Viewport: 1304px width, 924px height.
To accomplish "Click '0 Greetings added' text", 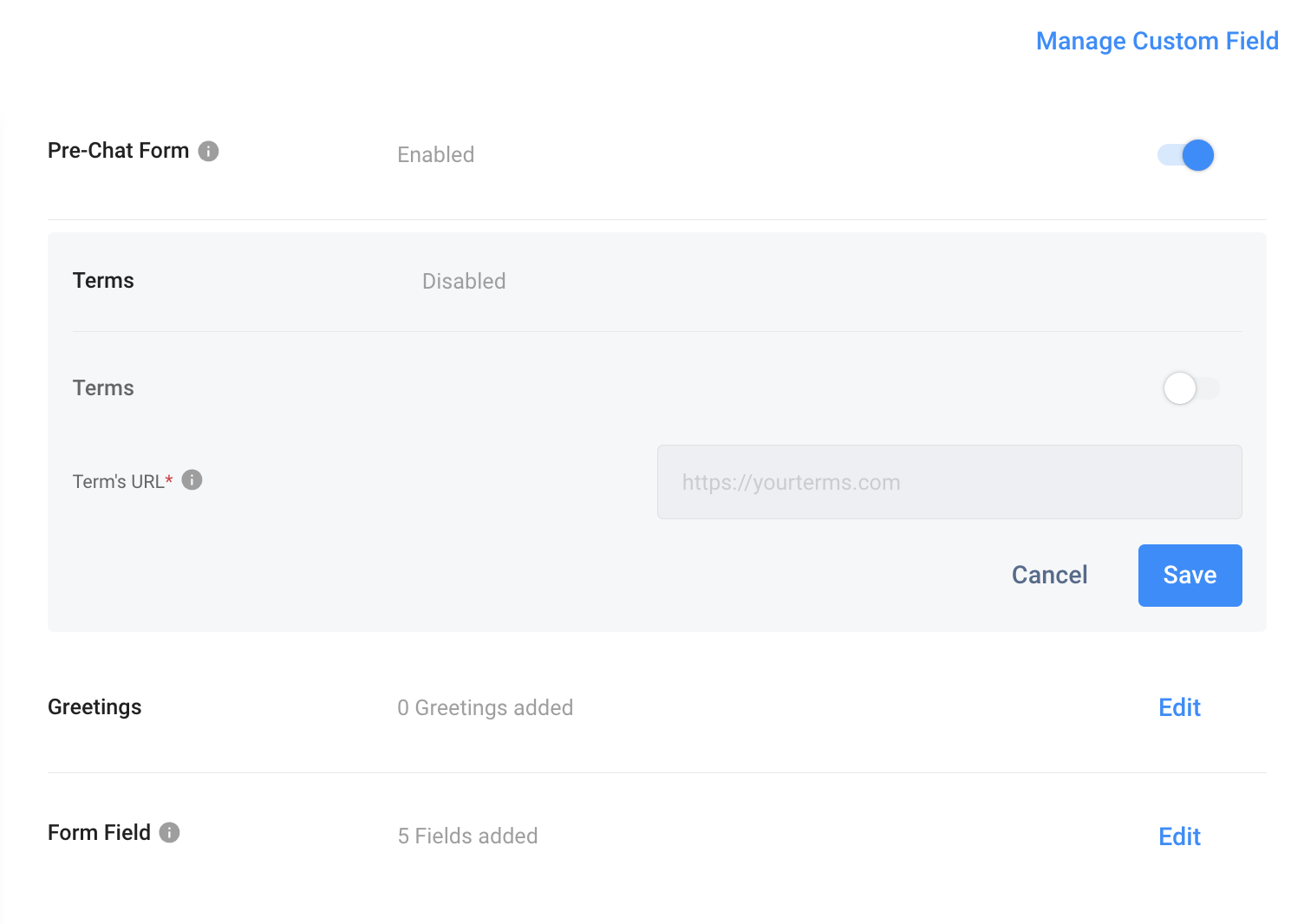I will [x=485, y=707].
